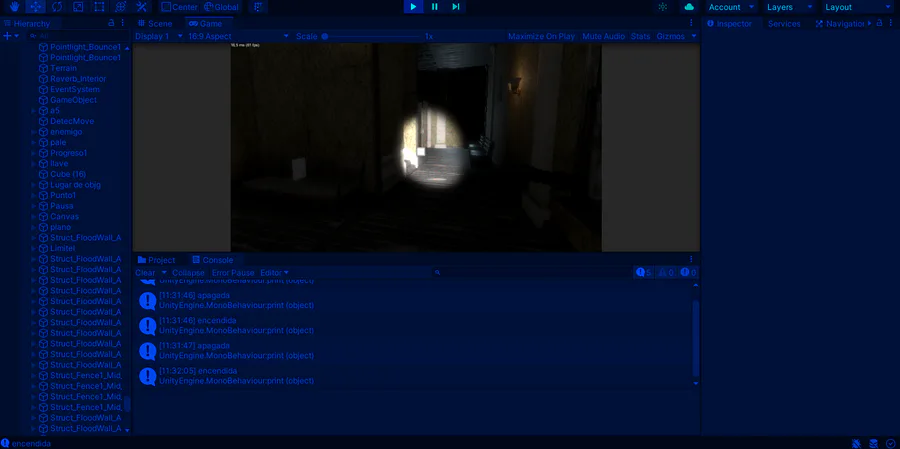Switch to the Scene tab
Viewport: 900px width, 449px height.
tap(155, 24)
